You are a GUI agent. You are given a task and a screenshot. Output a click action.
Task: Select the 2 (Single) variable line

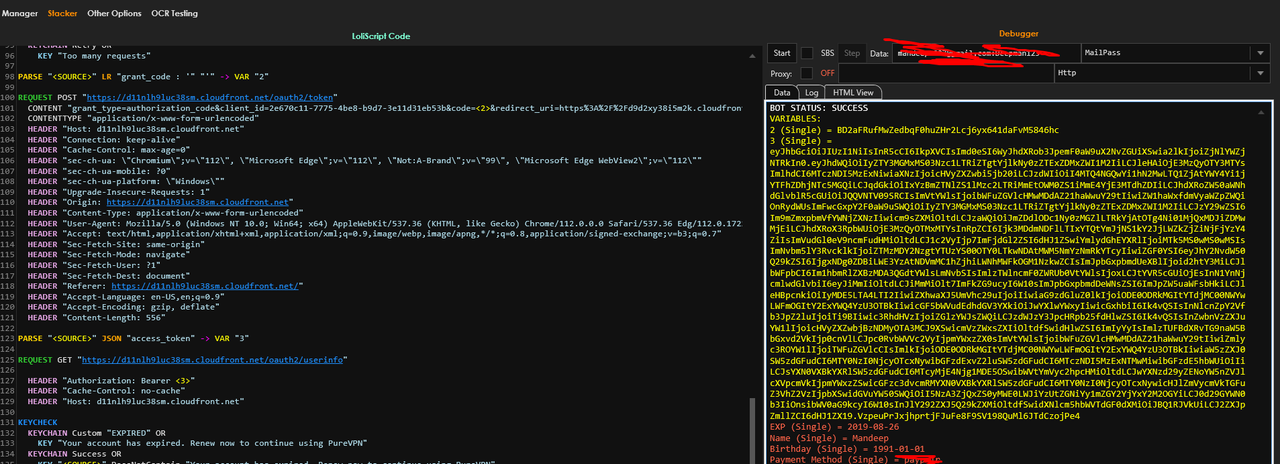[x=914, y=128]
